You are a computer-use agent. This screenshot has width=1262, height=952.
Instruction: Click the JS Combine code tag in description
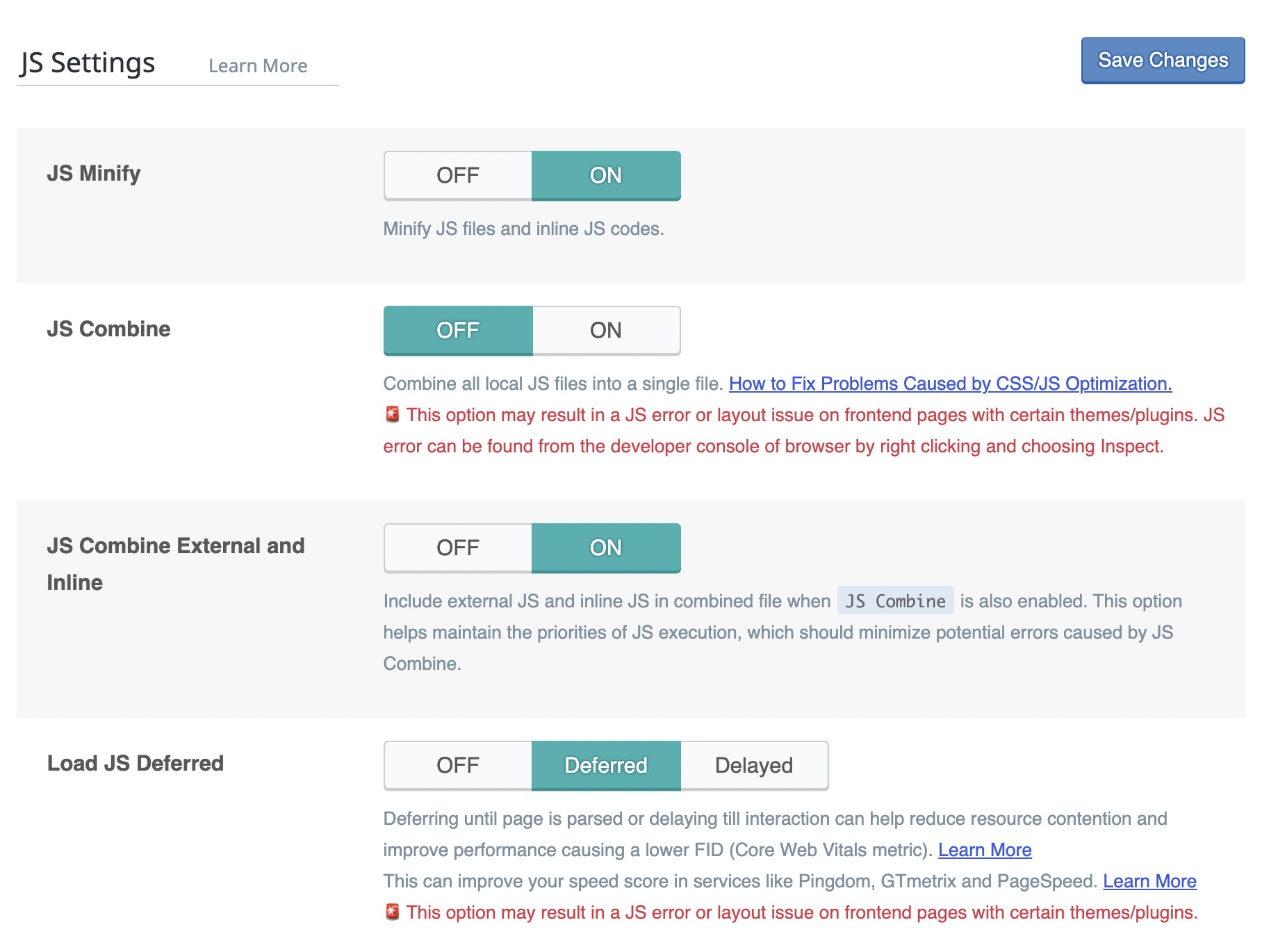click(x=895, y=601)
